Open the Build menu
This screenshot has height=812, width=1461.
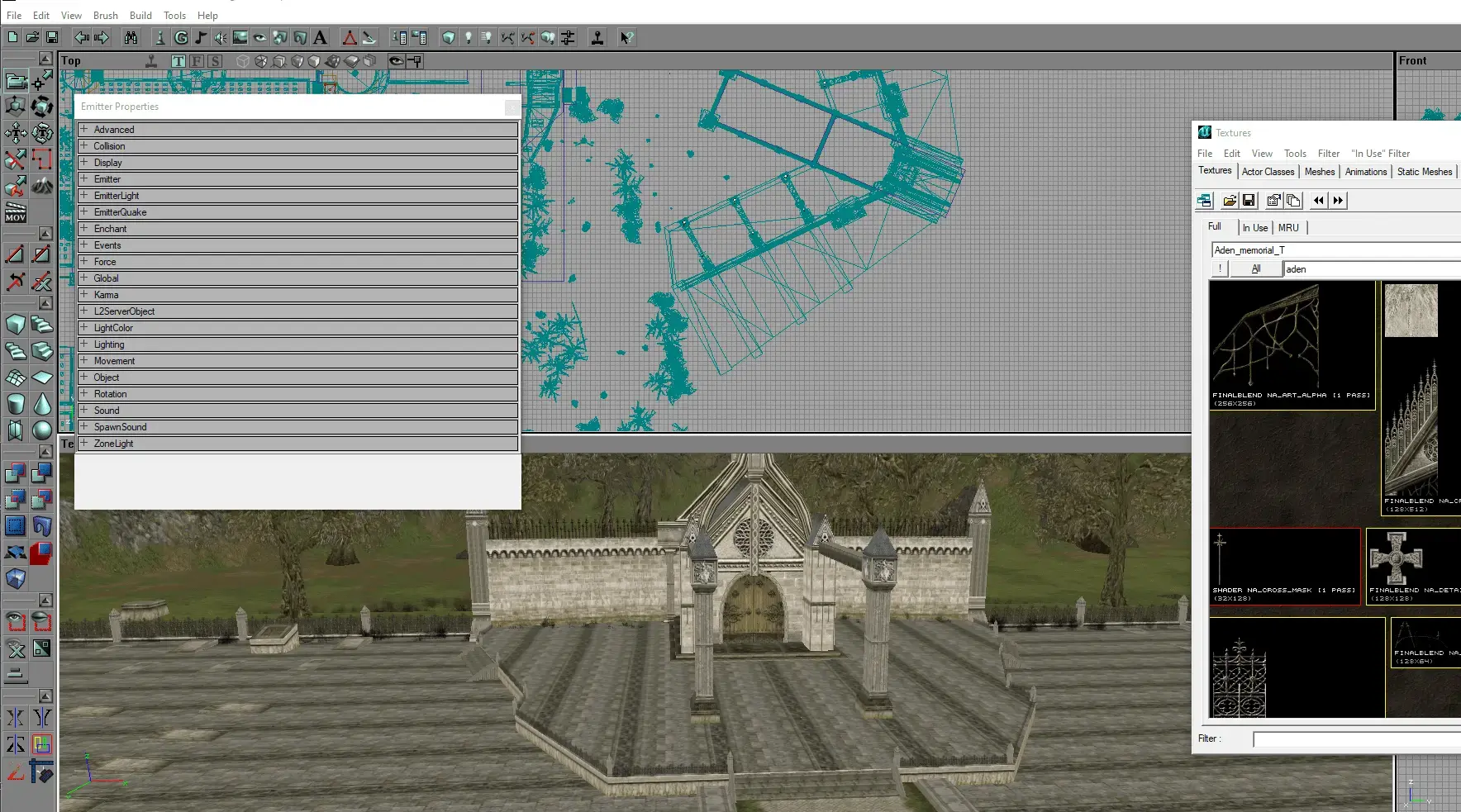(140, 15)
